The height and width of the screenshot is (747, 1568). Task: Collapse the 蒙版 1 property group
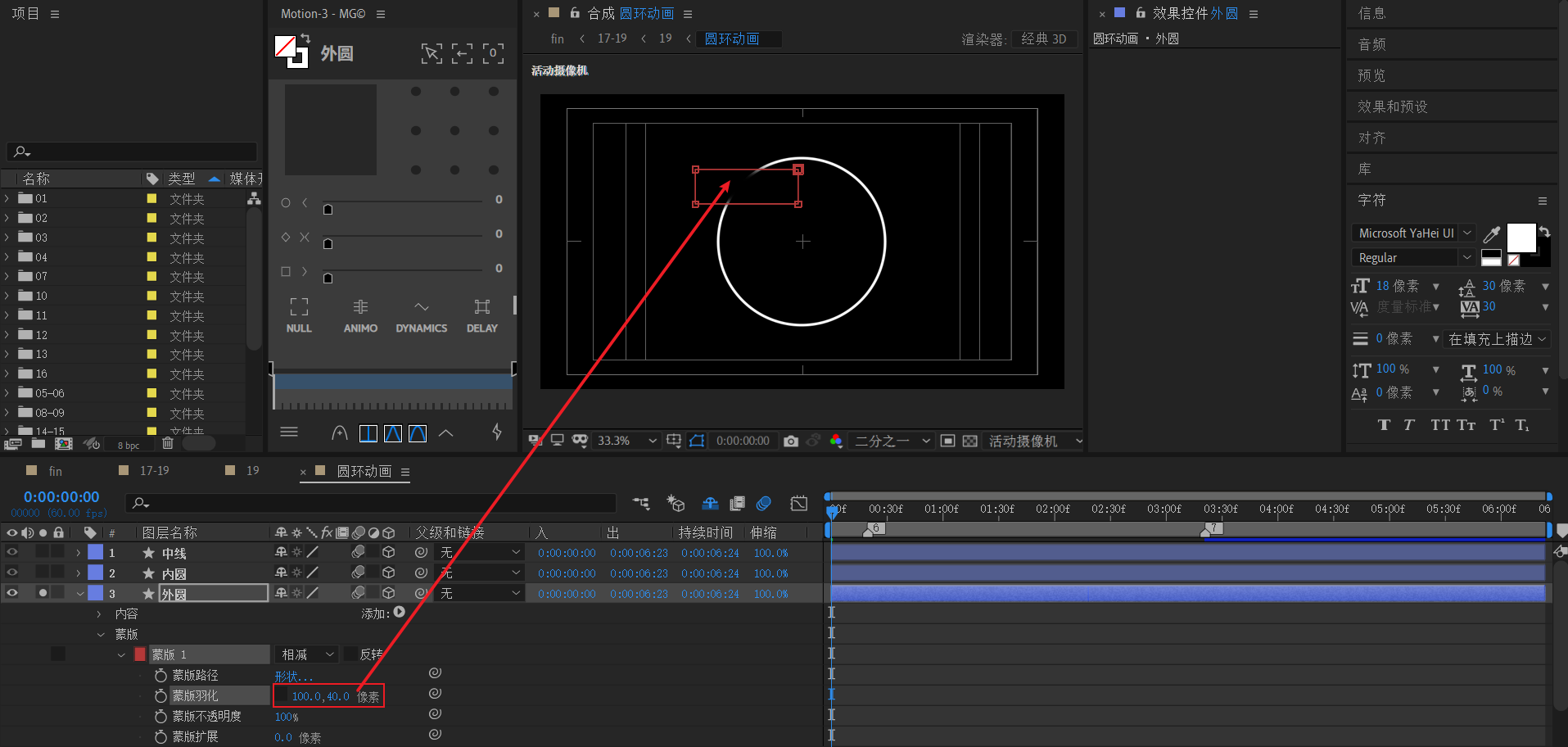[x=121, y=654]
